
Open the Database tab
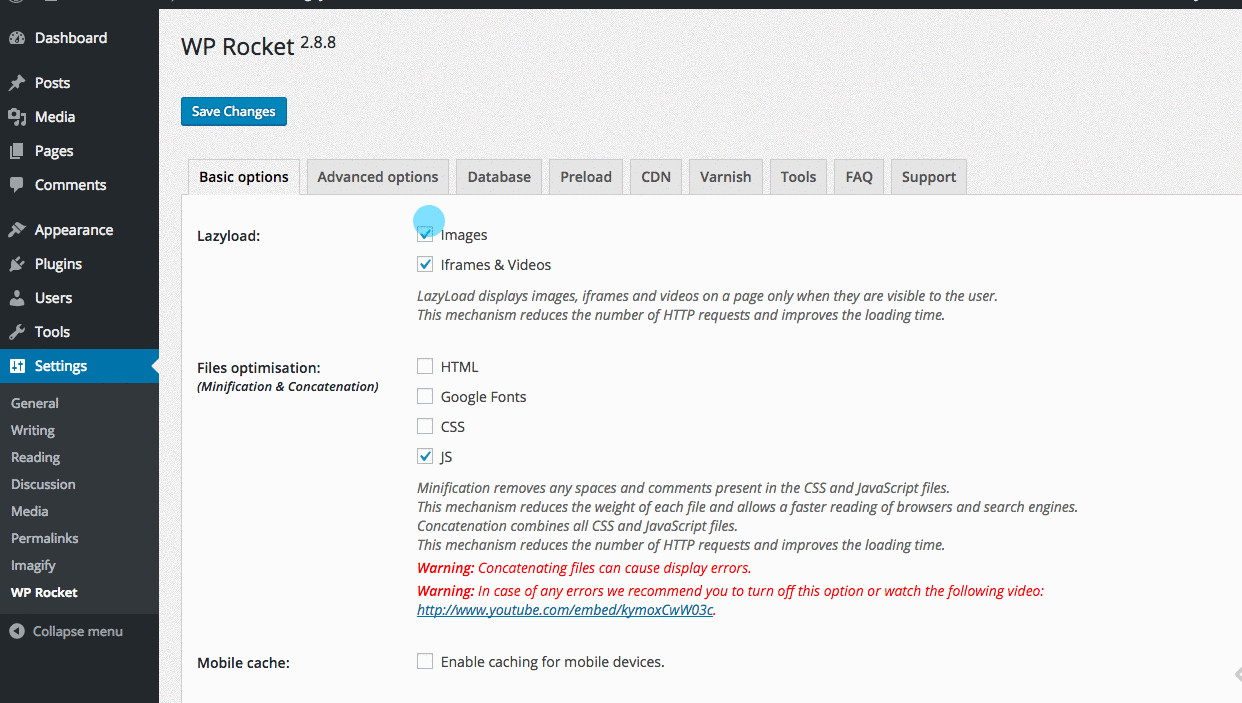click(x=499, y=177)
